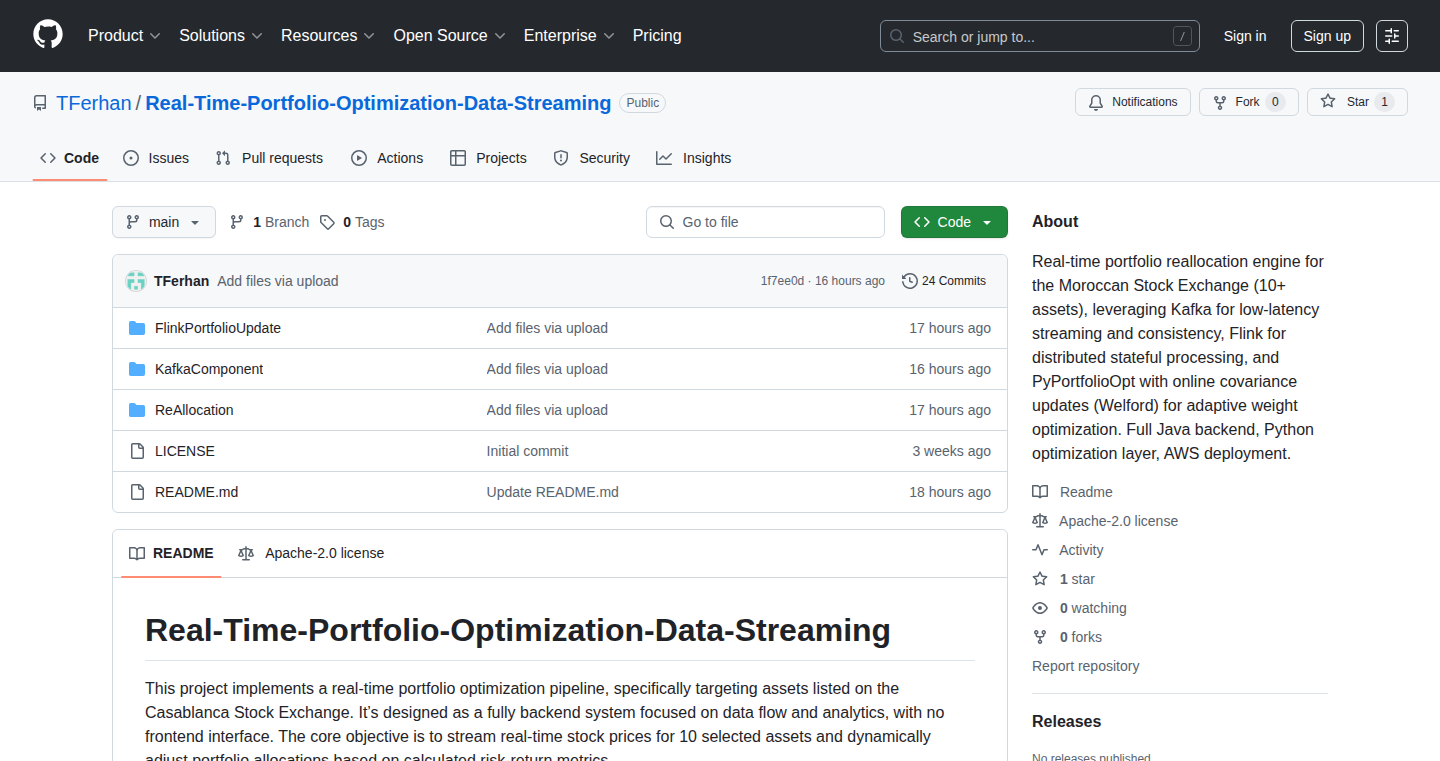The image size is (1440, 761).
Task: Click the Search or jump to field
Action: pos(1040,36)
